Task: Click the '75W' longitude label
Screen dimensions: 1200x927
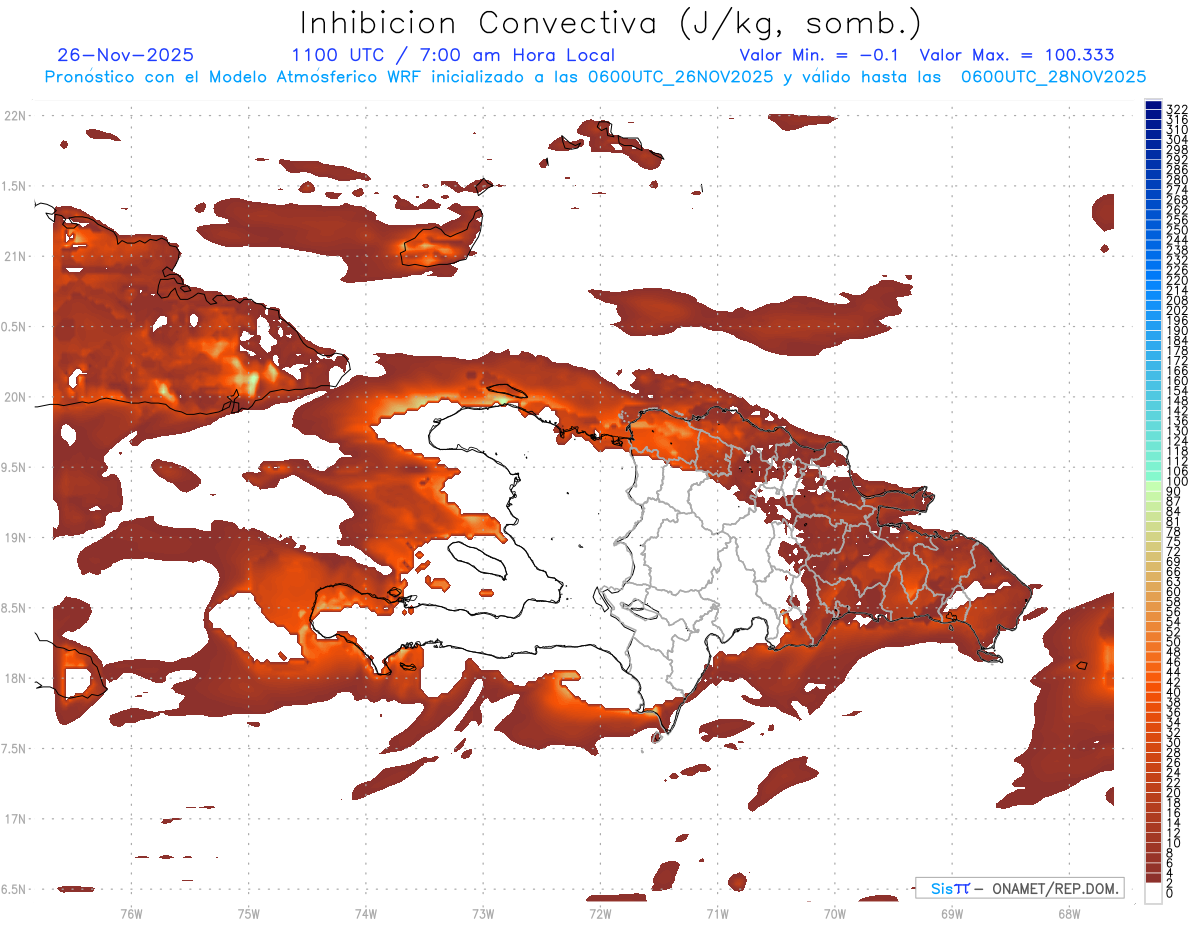Action: pyautogui.click(x=248, y=912)
